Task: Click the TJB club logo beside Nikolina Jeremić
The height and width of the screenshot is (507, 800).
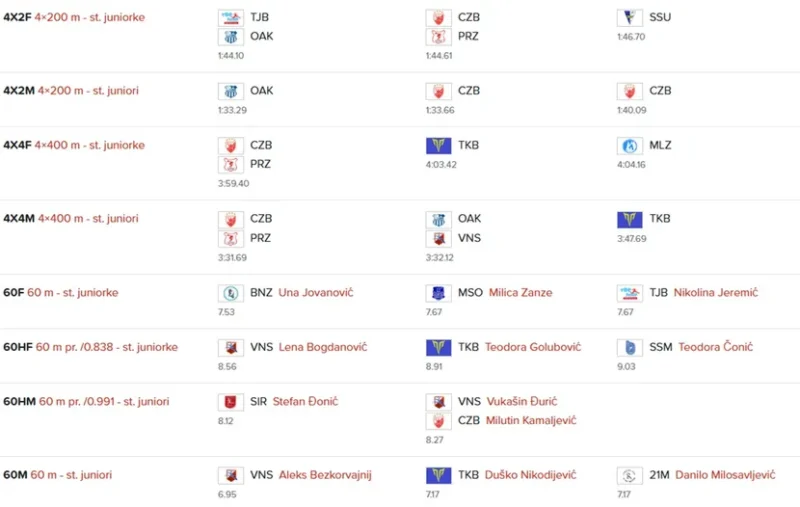Action: click(x=629, y=293)
